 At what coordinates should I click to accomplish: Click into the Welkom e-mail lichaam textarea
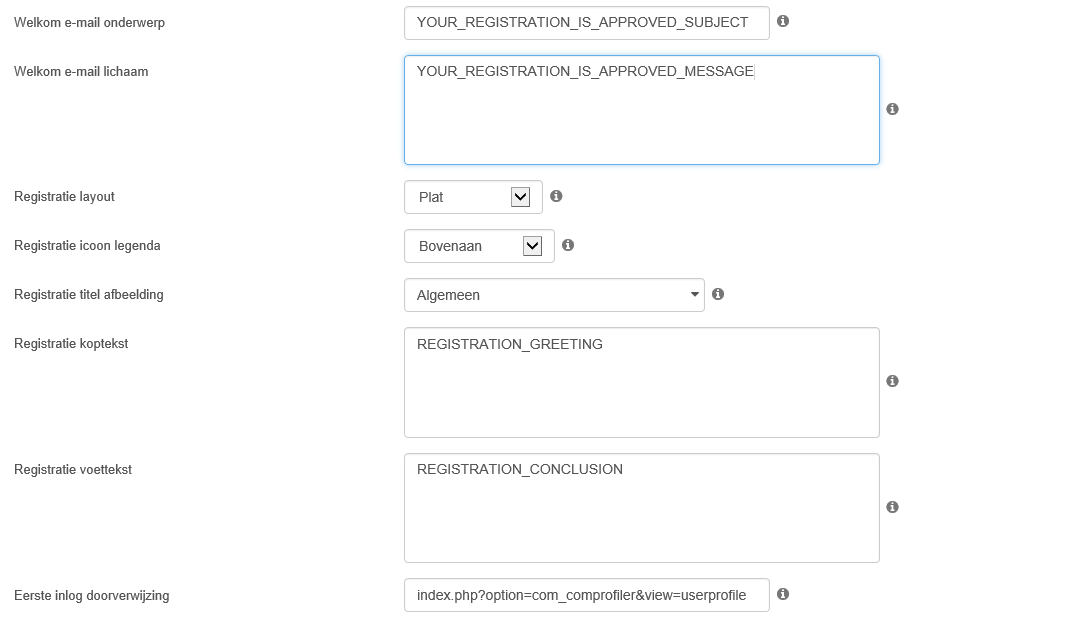pos(641,110)
